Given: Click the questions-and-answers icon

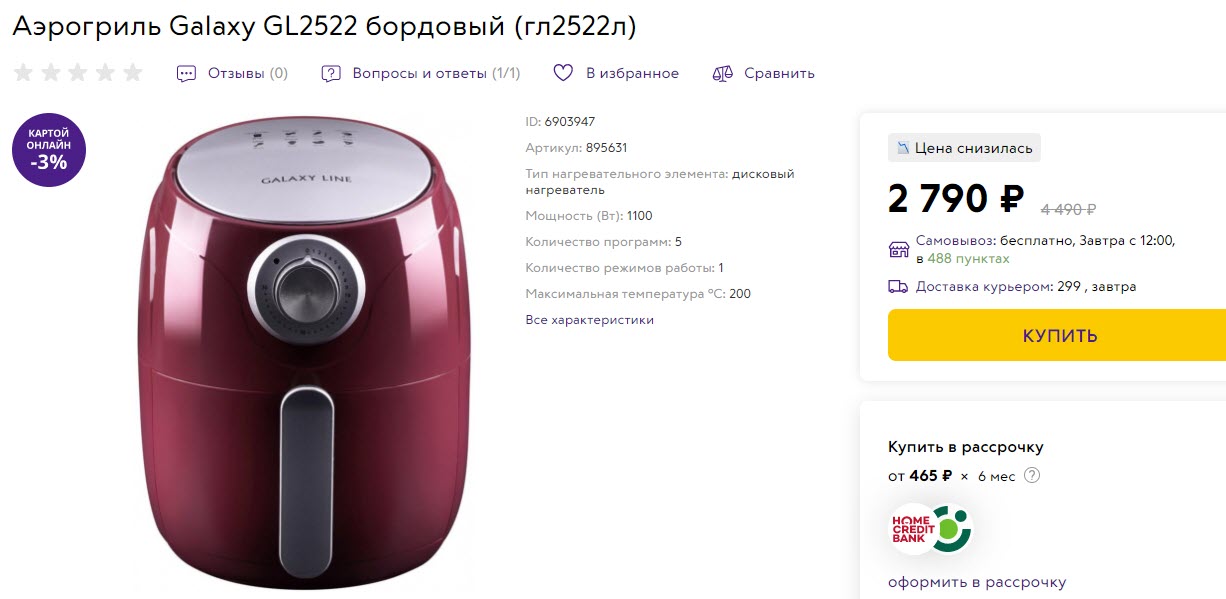Looking at the screenshot, I should 330,73.
